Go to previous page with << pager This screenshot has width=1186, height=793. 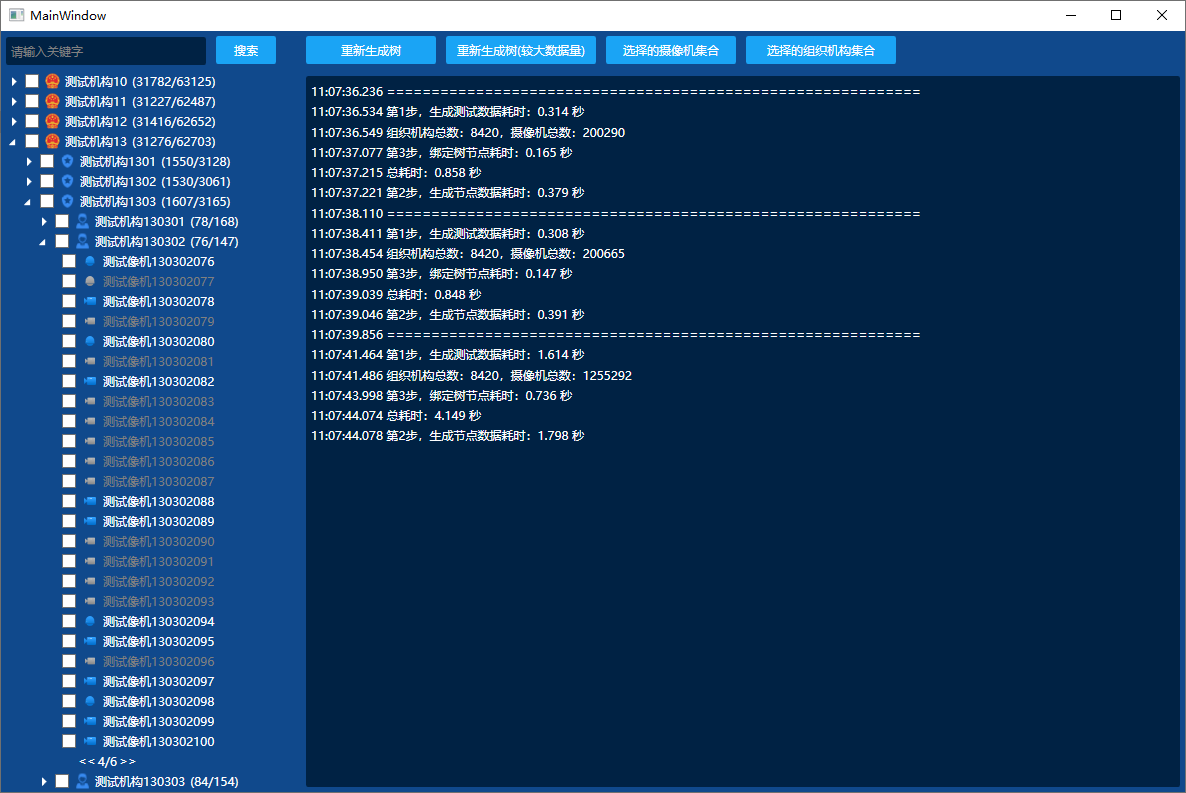(87, 761)
